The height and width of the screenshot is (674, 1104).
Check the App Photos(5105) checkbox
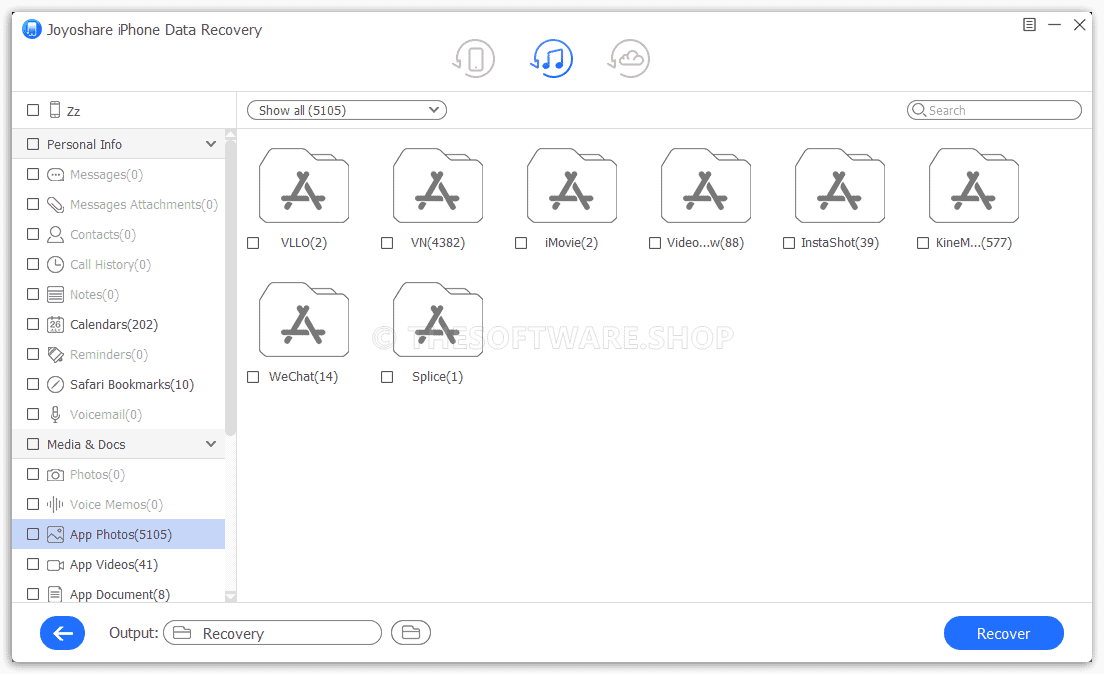point(33,534)
